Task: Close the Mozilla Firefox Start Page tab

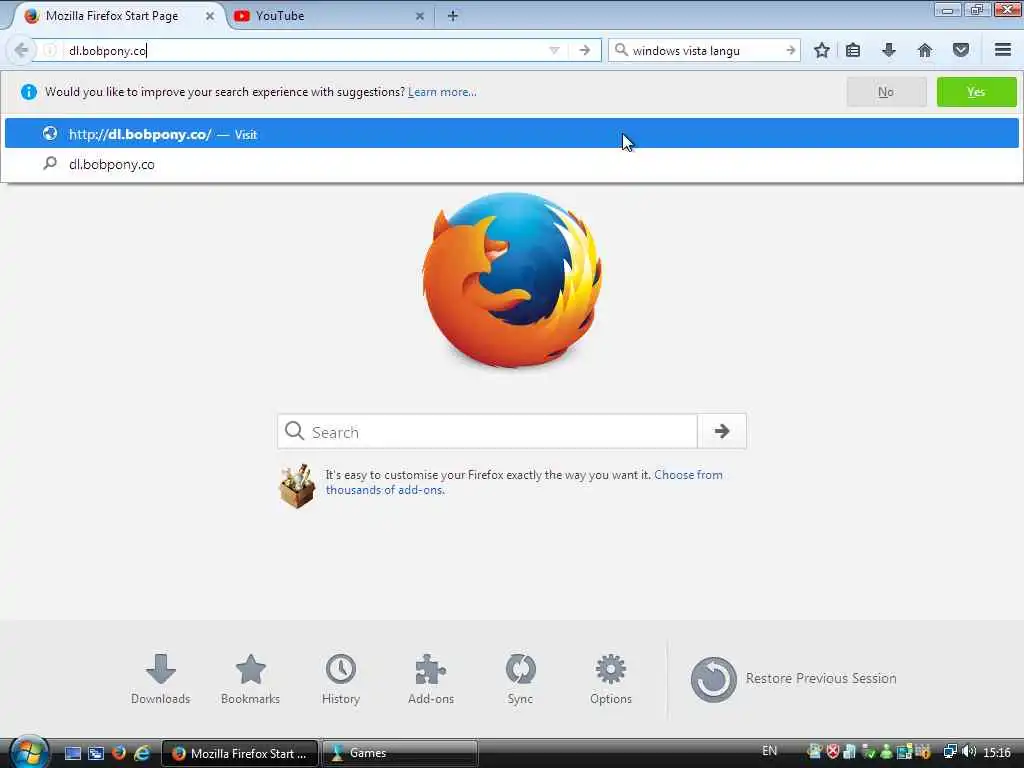Action: click(210, 16)
